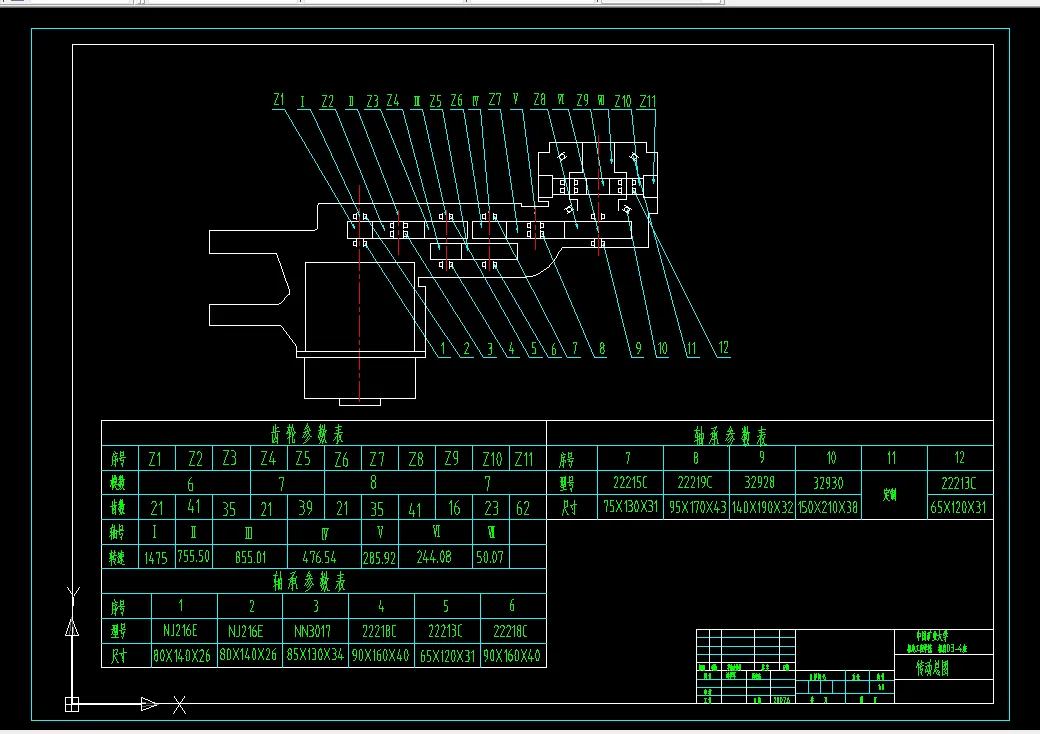Screen dimensions: 1040x734
Task: Select speed value 1475 in gear table
Action: 156,558
